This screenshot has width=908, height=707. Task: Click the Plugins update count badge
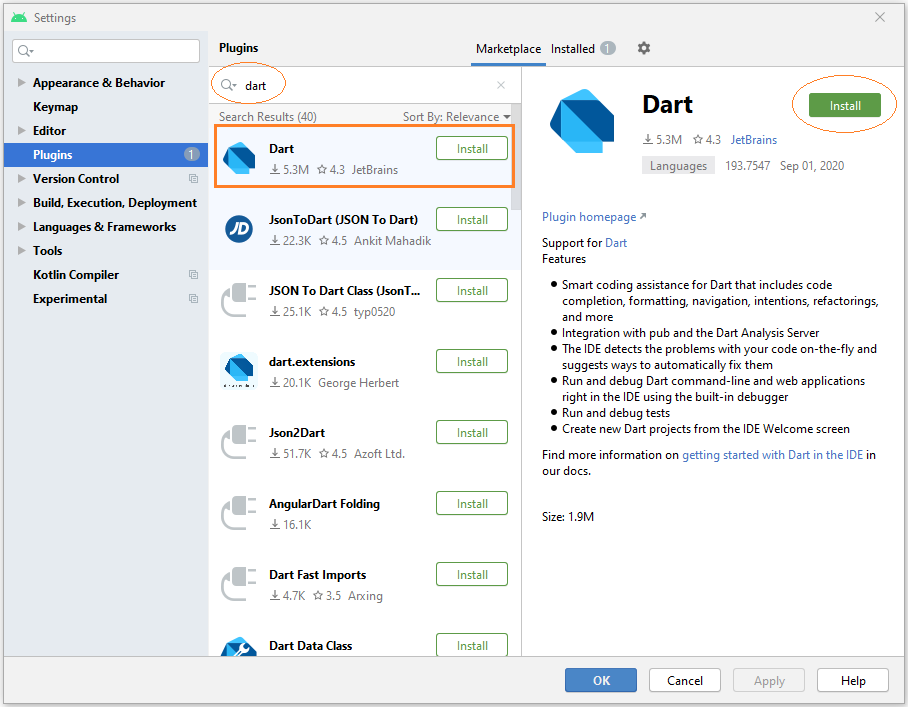[191, 155]
